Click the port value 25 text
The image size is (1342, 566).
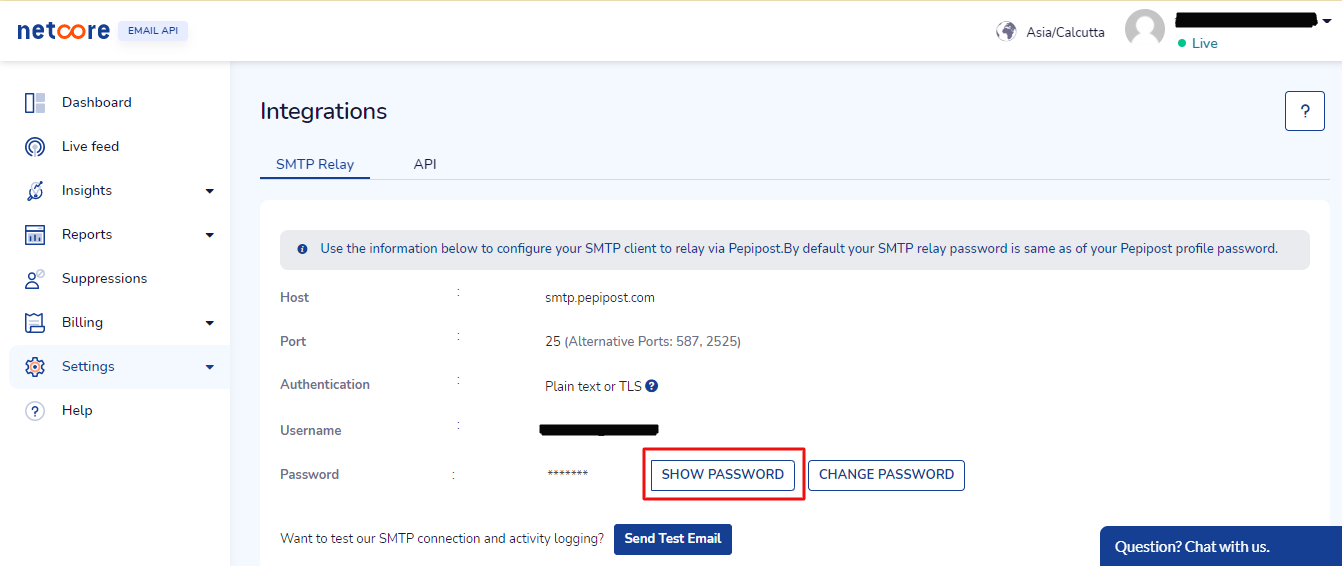tap(553, 342)
